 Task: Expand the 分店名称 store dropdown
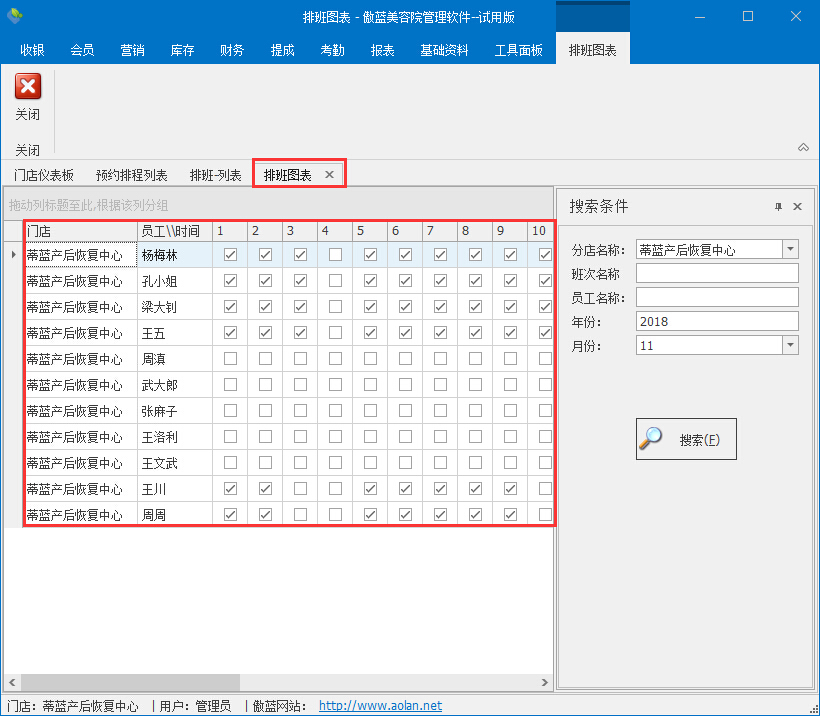click(790, 249)
